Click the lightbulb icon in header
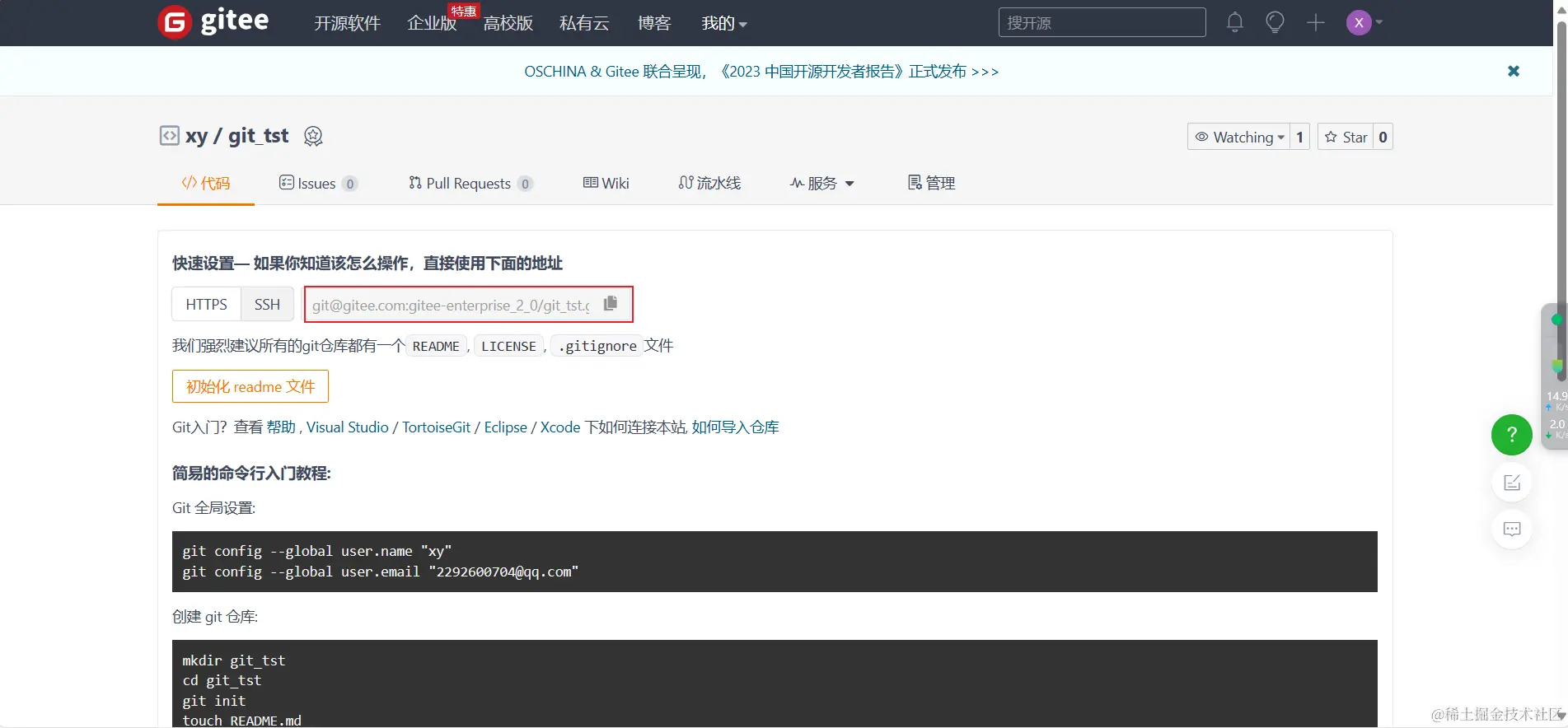 coord(1275,22)
